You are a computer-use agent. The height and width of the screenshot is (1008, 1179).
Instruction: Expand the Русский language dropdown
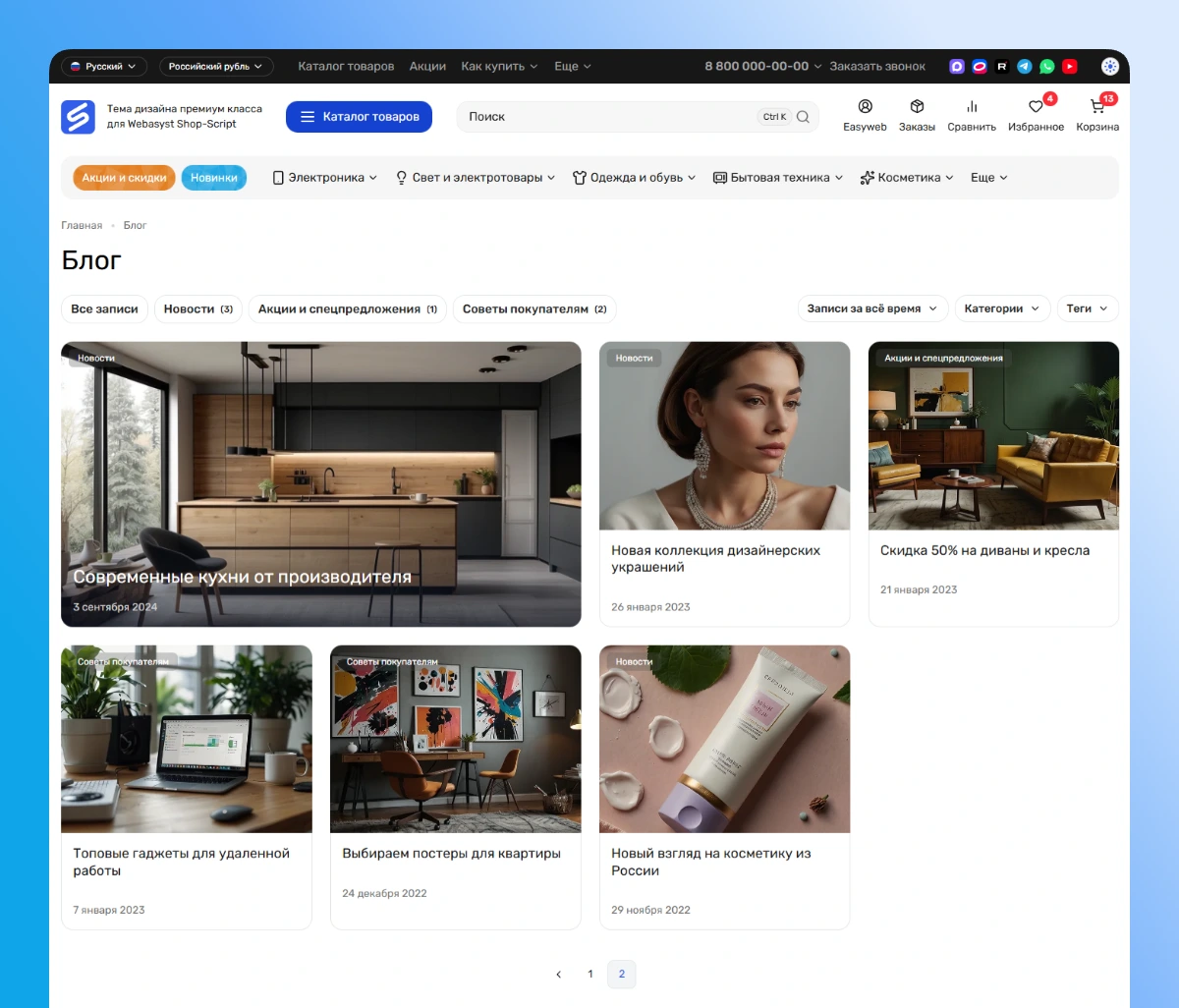[104, 67]
